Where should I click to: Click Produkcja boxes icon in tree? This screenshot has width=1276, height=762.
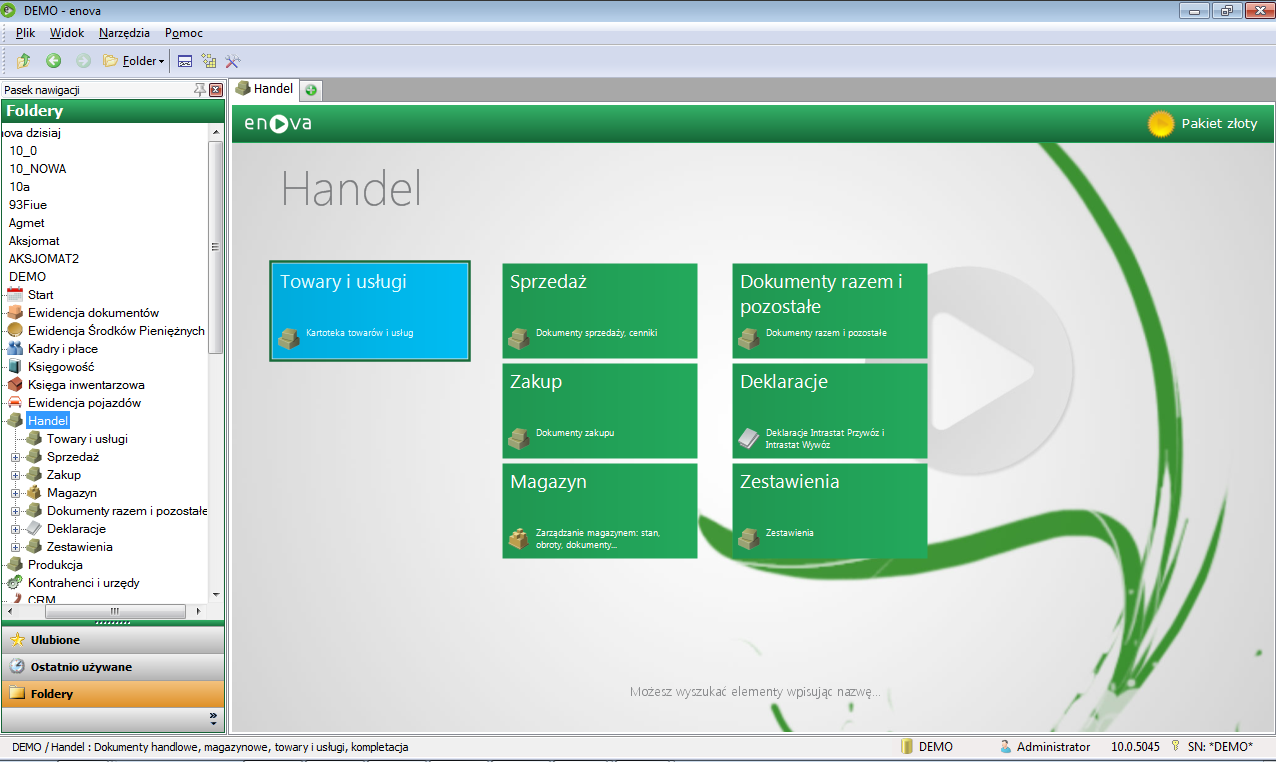coord(15,565)
